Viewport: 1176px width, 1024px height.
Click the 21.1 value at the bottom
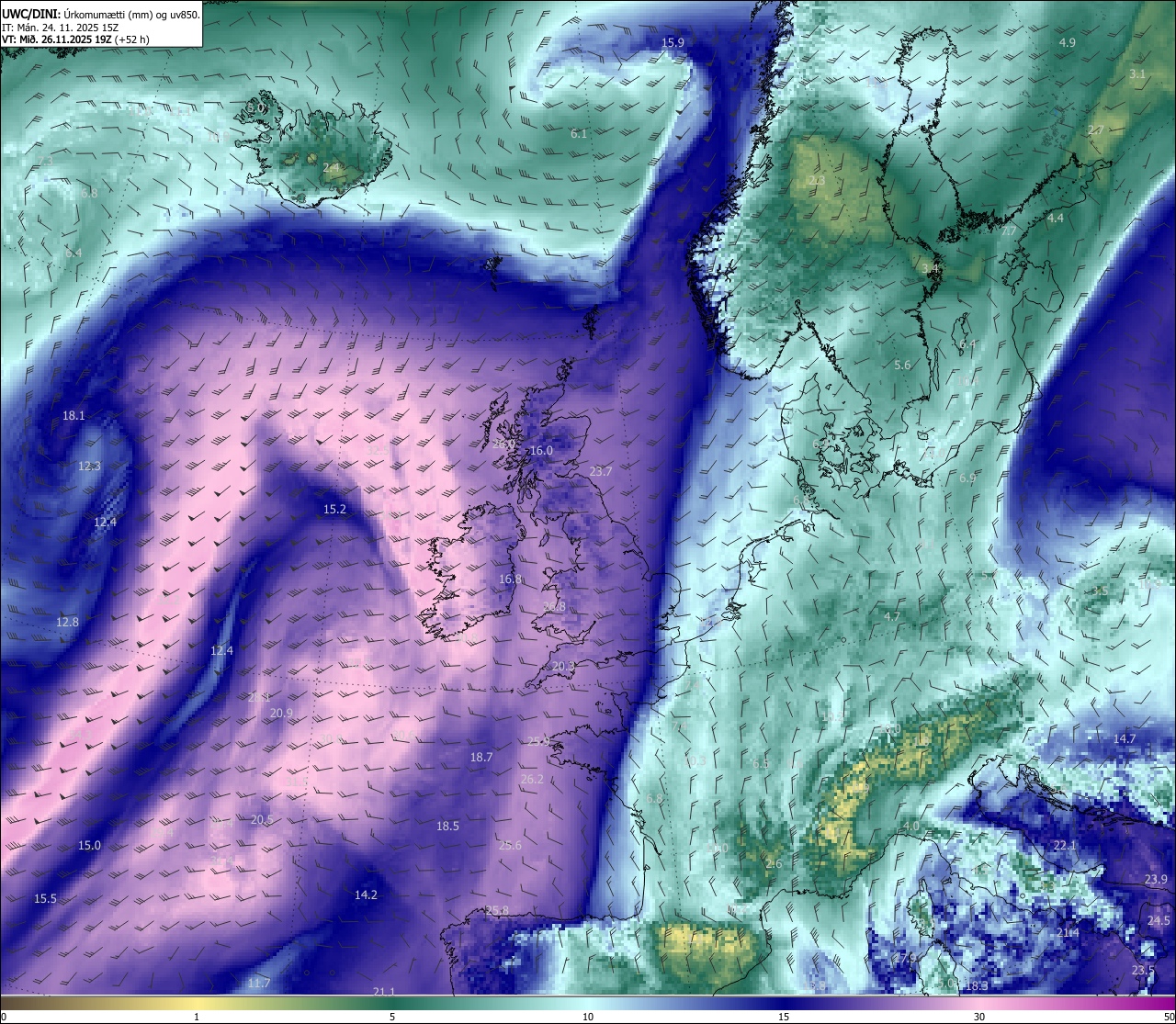pos(384,992)
